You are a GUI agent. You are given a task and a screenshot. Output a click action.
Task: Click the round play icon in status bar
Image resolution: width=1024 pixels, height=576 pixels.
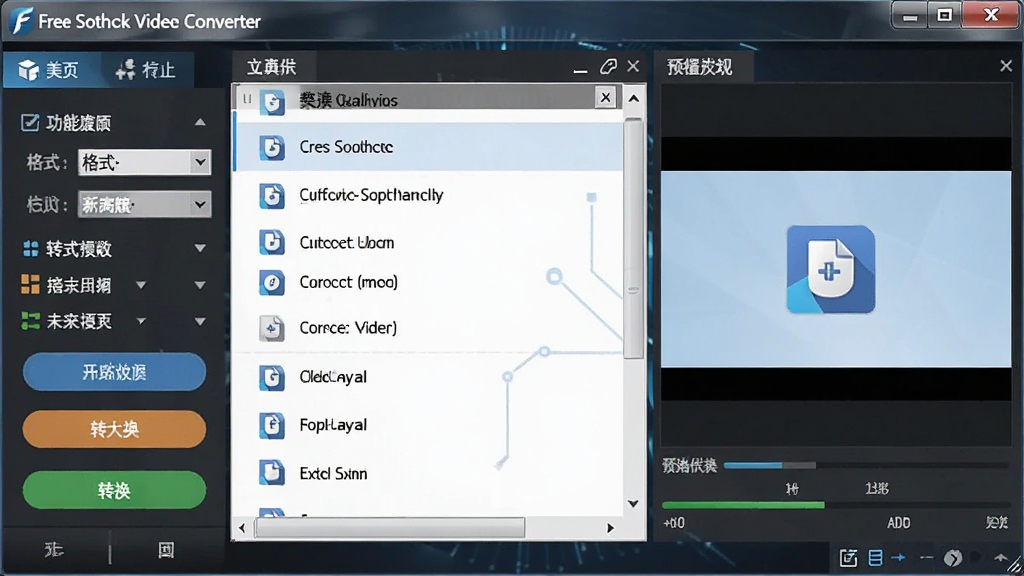point(953,558)
